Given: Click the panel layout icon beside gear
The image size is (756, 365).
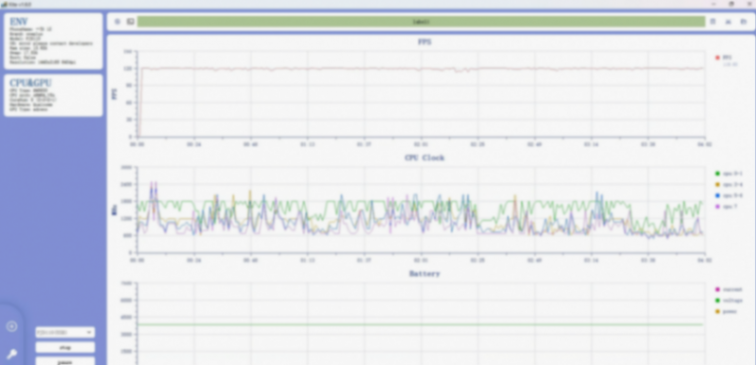Looking at the screenshot, I should tap(130, 22).
